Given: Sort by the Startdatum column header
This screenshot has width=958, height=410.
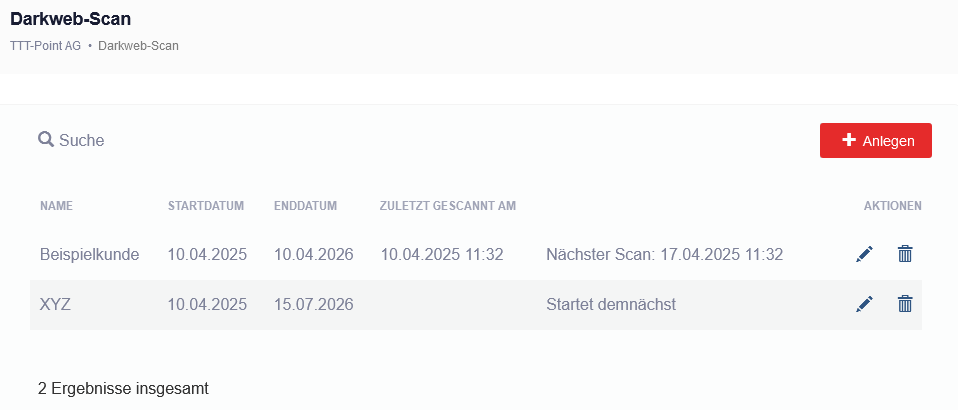Looking at the screenshot, I should (206, 206).
